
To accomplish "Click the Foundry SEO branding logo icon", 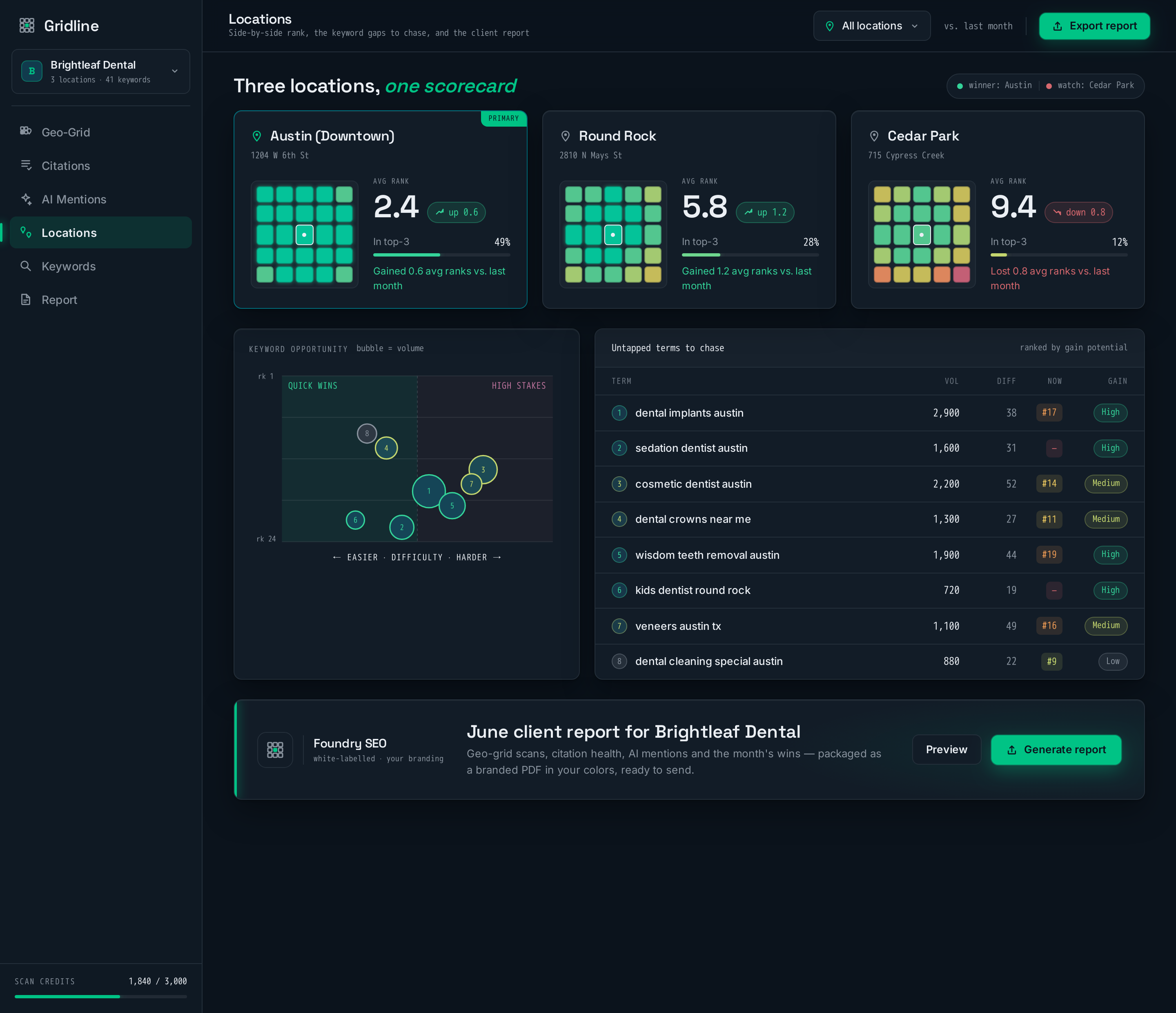I will [x=275, y=750].
